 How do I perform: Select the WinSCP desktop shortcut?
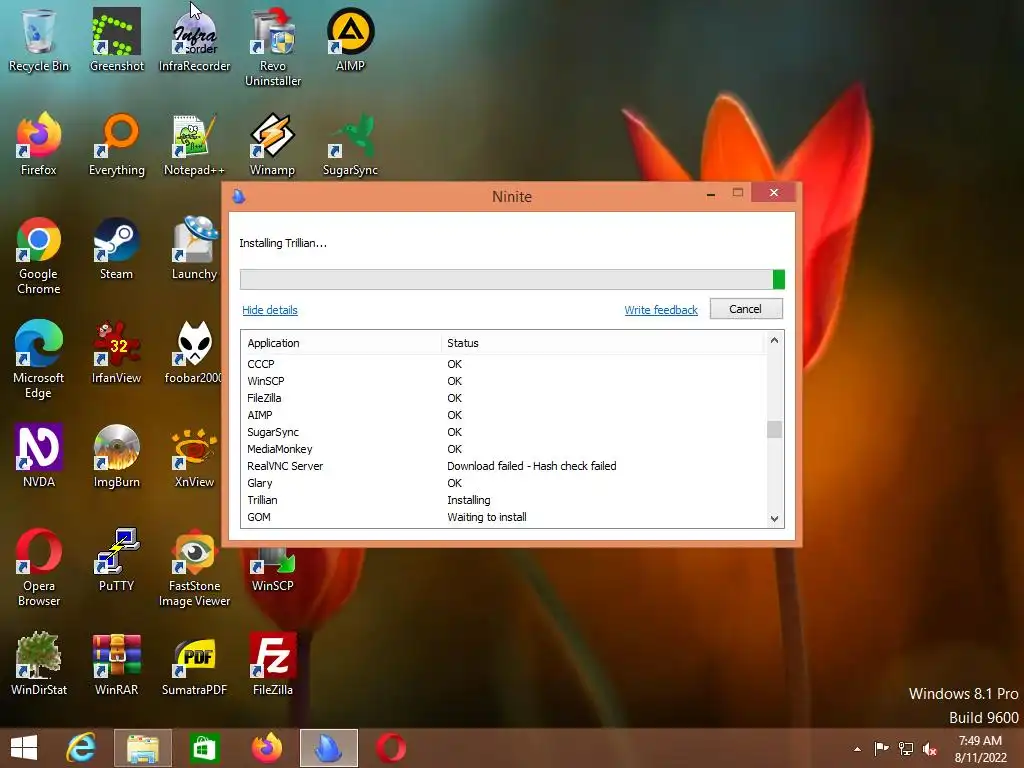pos(273,569)
